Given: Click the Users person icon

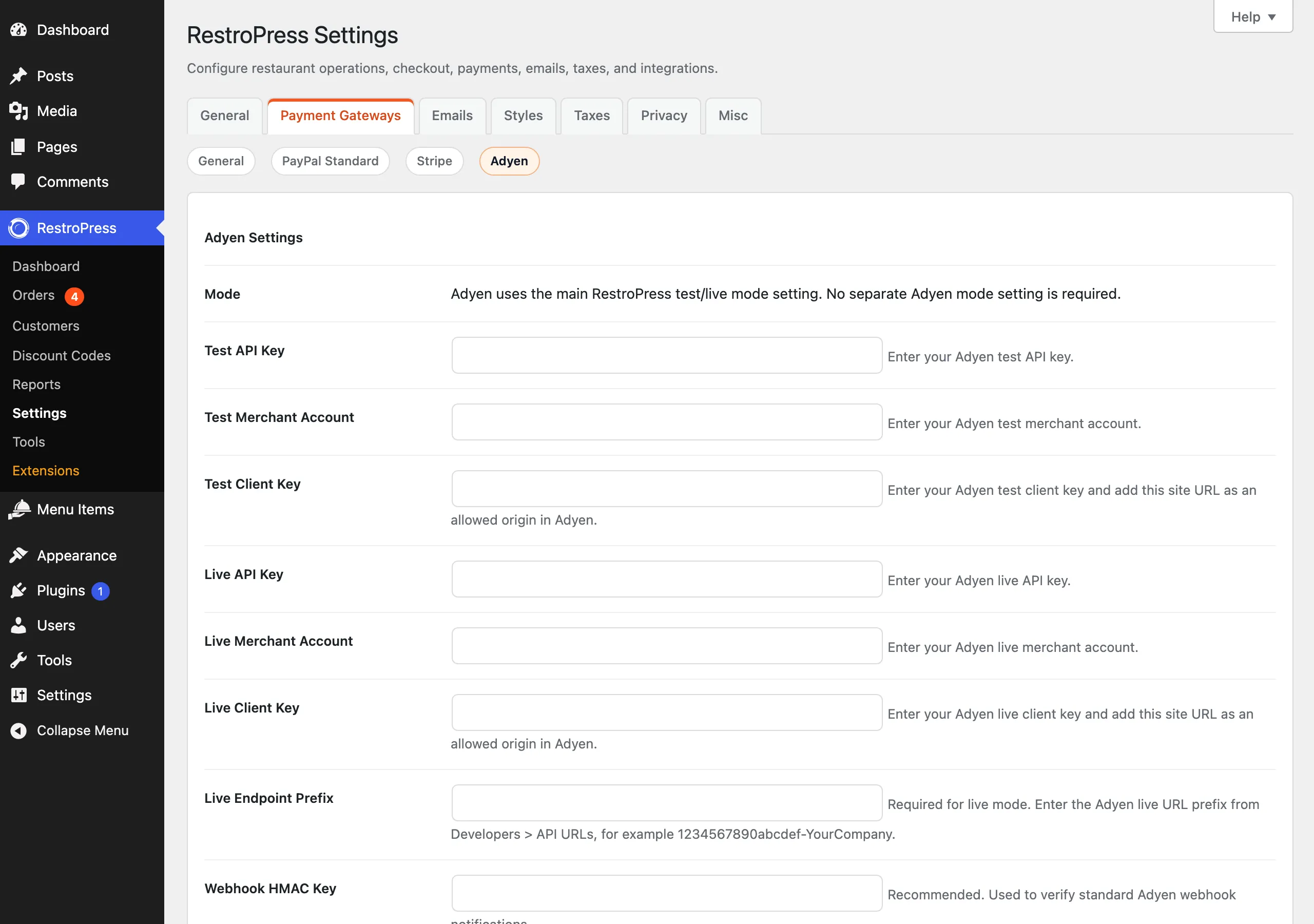Looking at the screenshot, I should (x=18, y=625).
